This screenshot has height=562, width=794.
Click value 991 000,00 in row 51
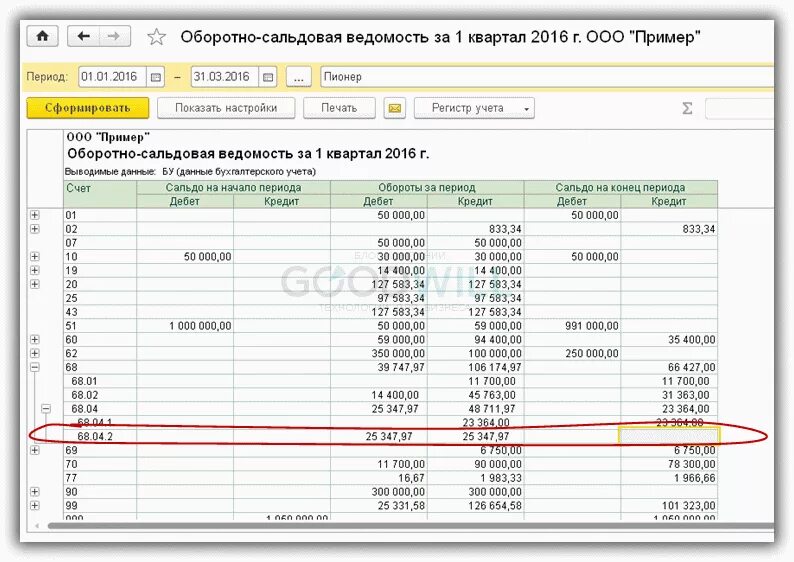click(591, 326)
